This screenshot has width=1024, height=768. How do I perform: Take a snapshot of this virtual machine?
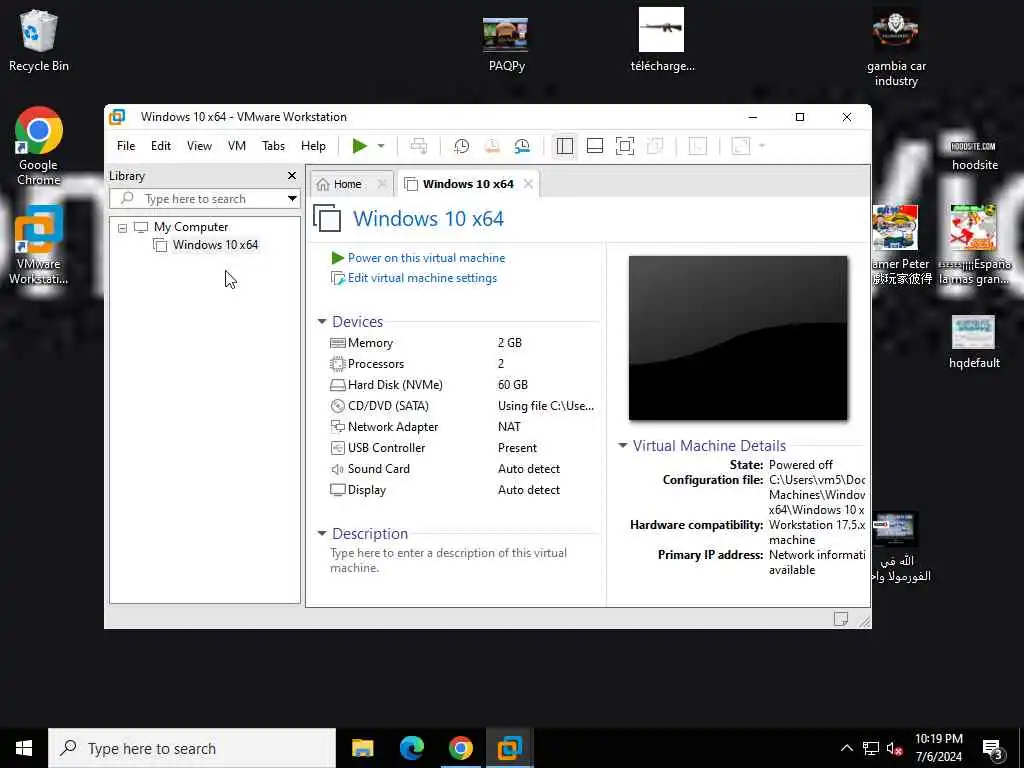[x=461, y=146]
